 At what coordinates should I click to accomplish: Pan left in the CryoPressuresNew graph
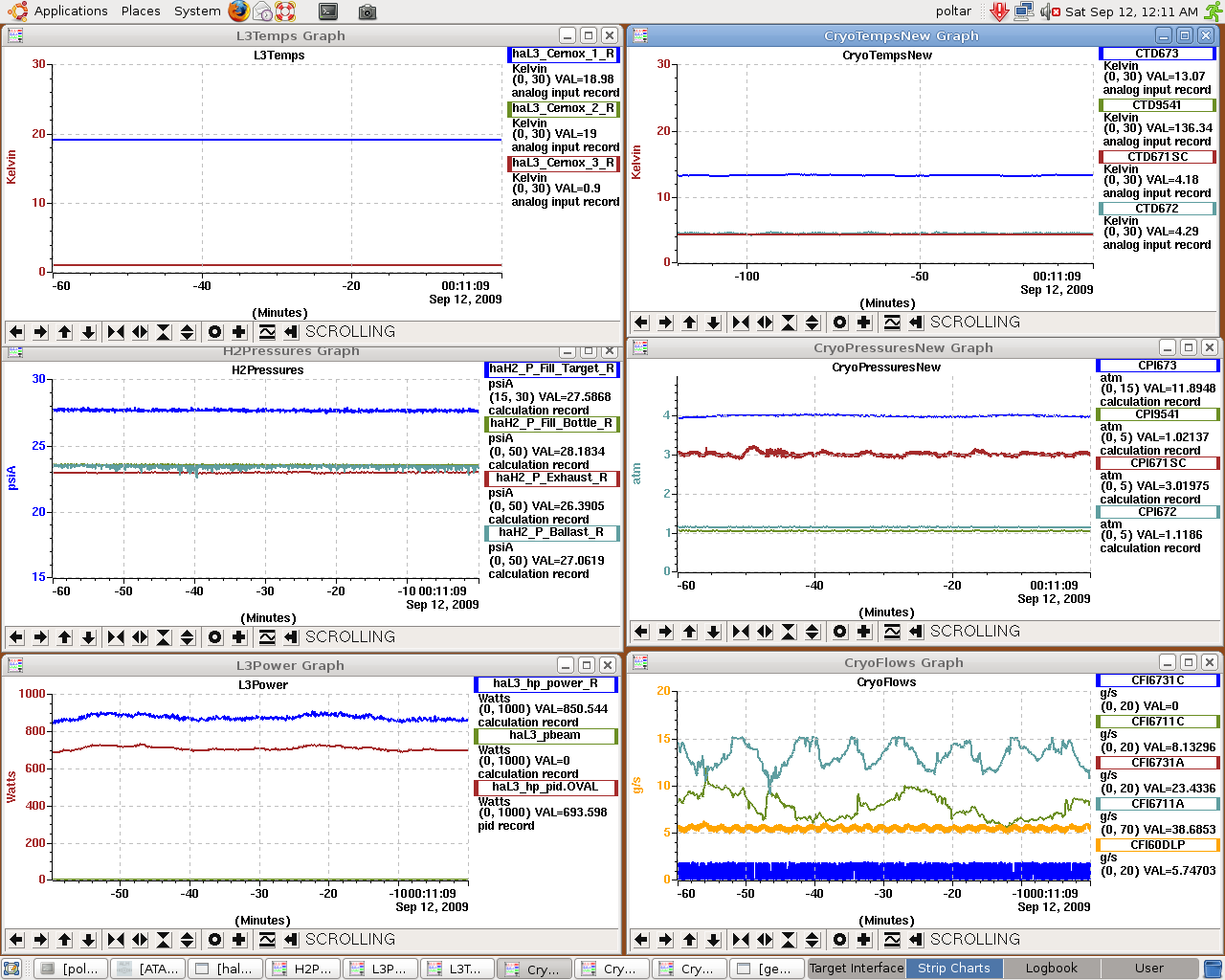point(641,632)
